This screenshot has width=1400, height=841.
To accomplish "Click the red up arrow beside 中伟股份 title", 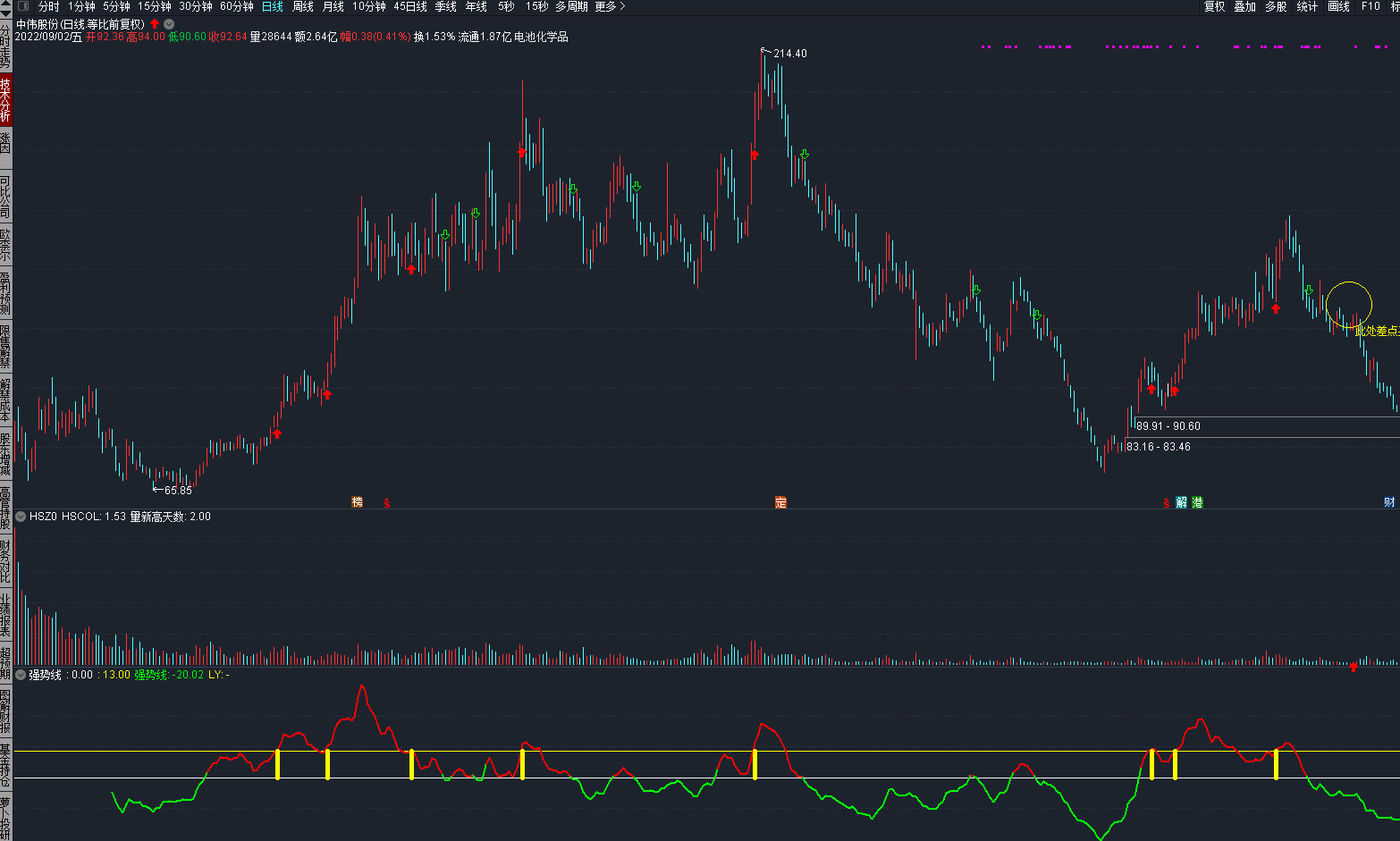I will tap(155, 24).
